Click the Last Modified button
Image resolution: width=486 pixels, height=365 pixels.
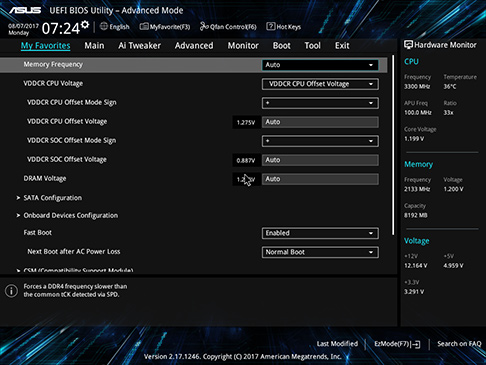(337, 344)
